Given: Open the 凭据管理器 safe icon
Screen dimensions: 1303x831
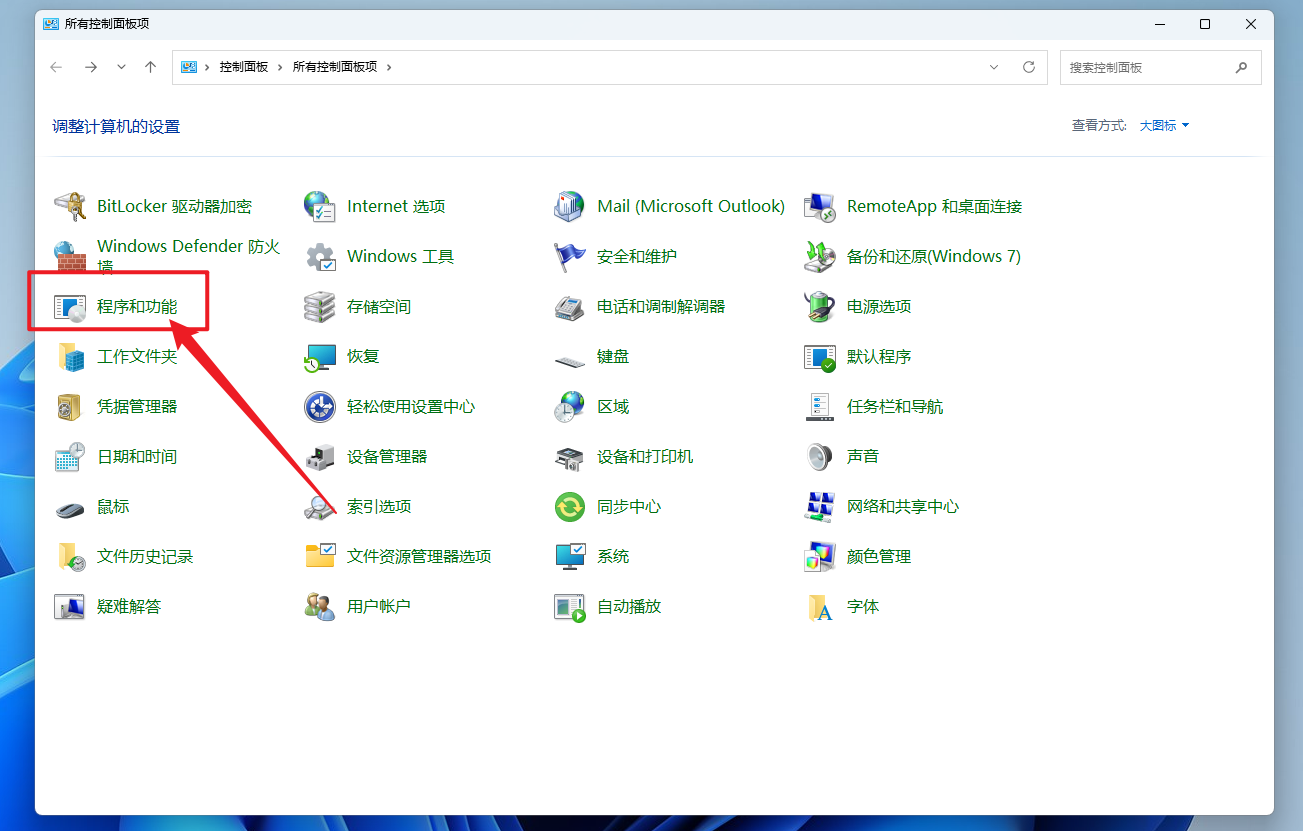Looking at the screenshot, I should click(x=70, y=407).
